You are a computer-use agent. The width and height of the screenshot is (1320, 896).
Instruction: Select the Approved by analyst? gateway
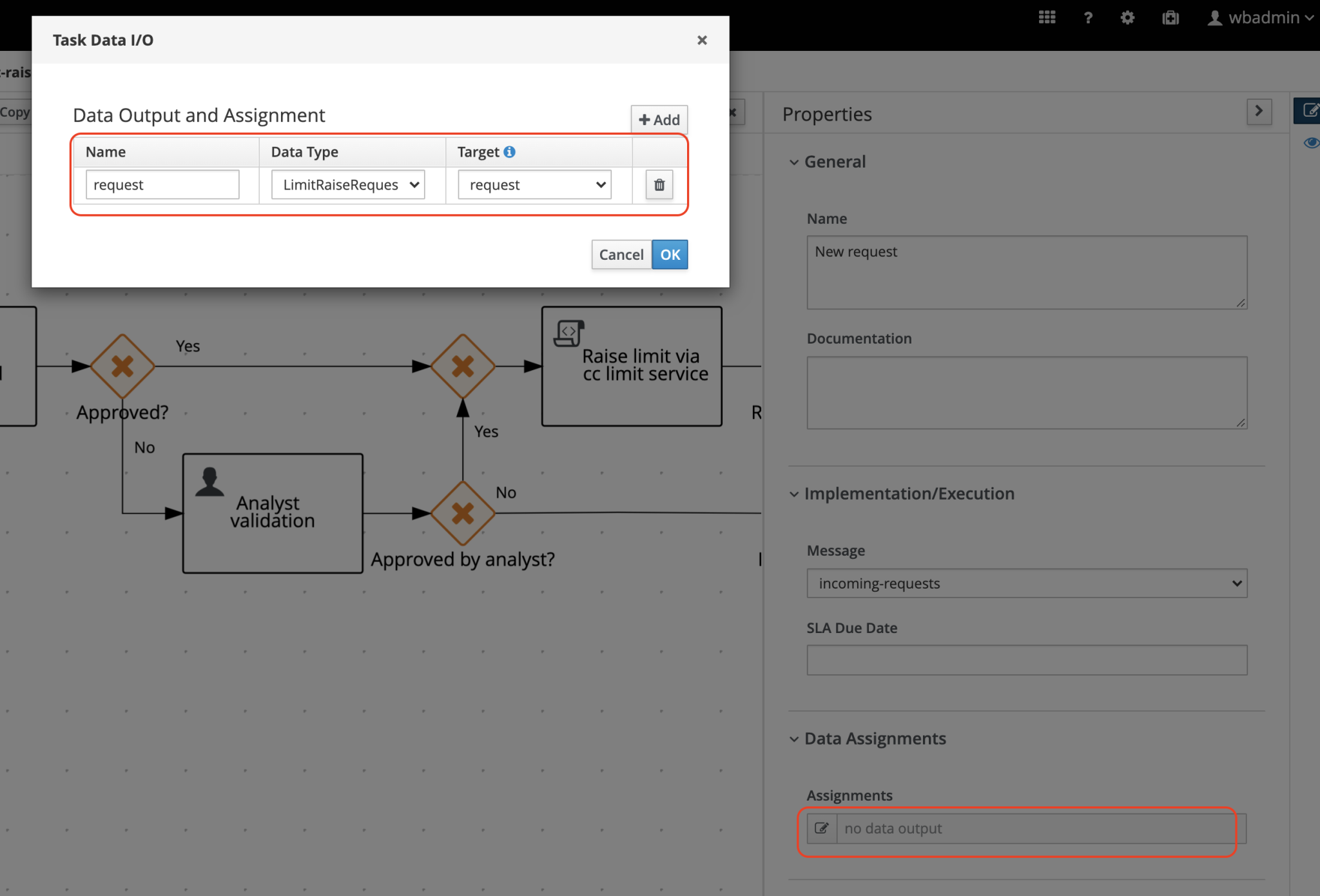coord(463,513)
